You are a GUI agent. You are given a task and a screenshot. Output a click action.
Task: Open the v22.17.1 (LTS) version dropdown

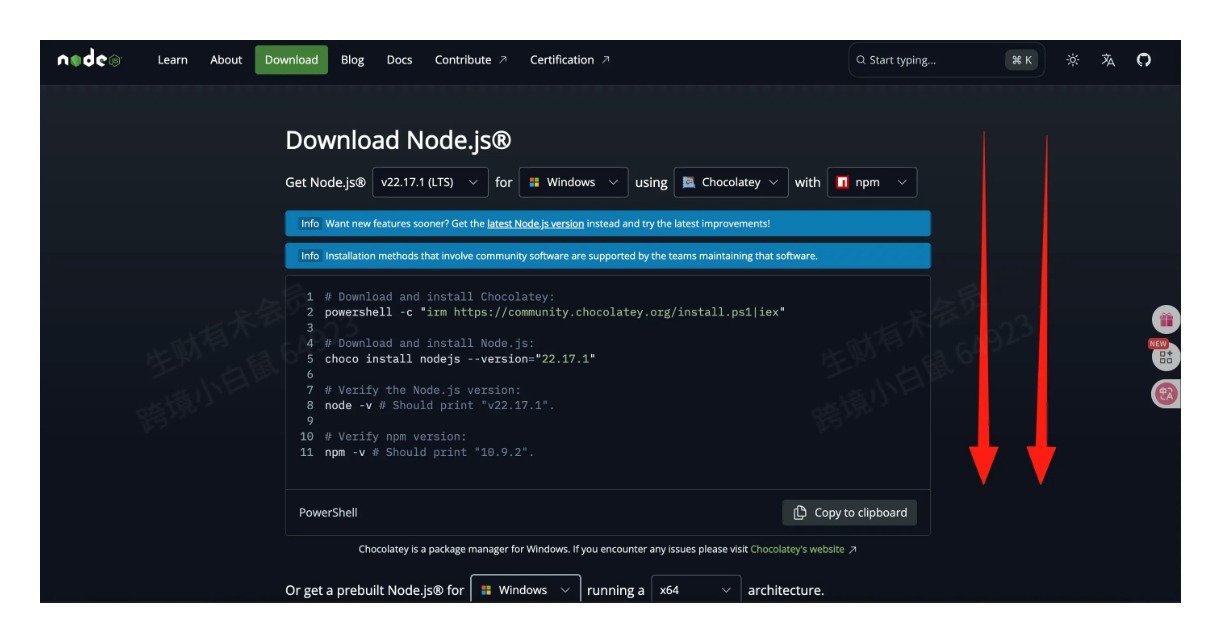click(x=431, y=182)
